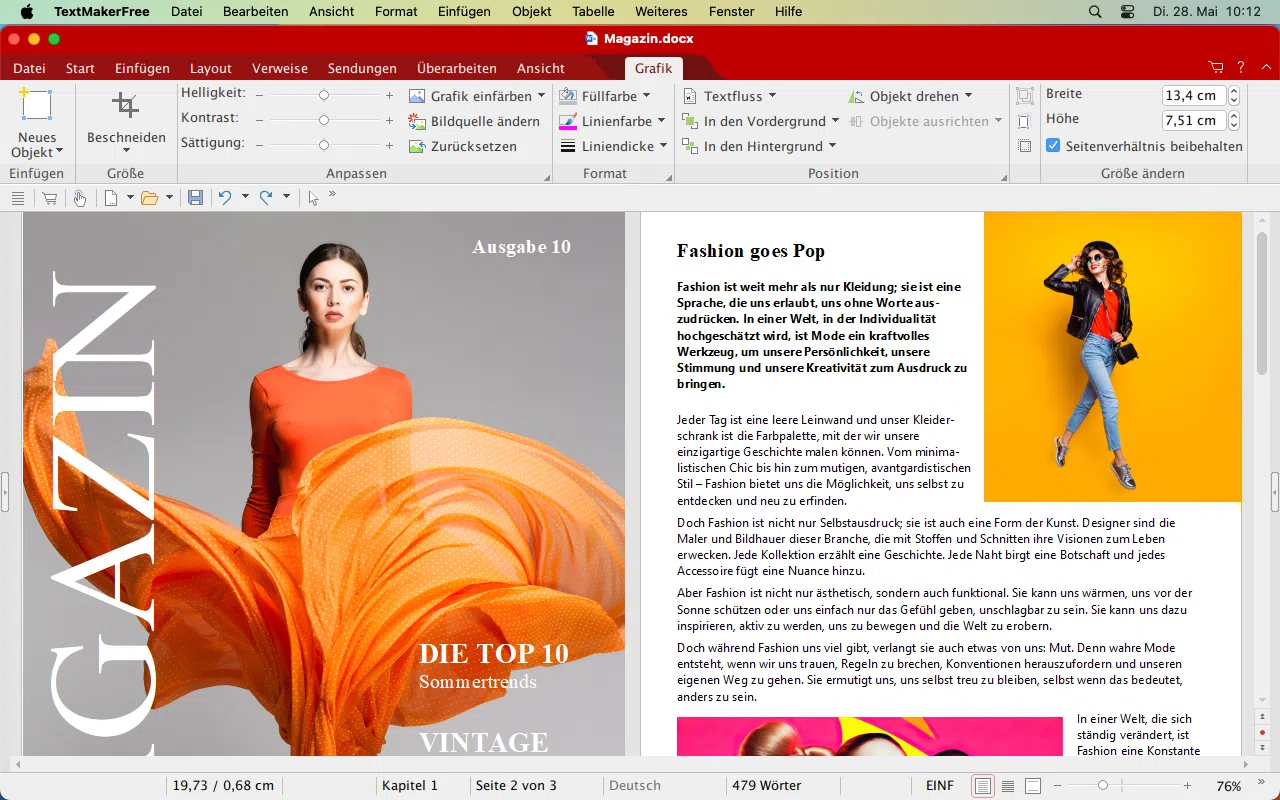Expand the Grafik einfärben dropdown

pos(541,96)
